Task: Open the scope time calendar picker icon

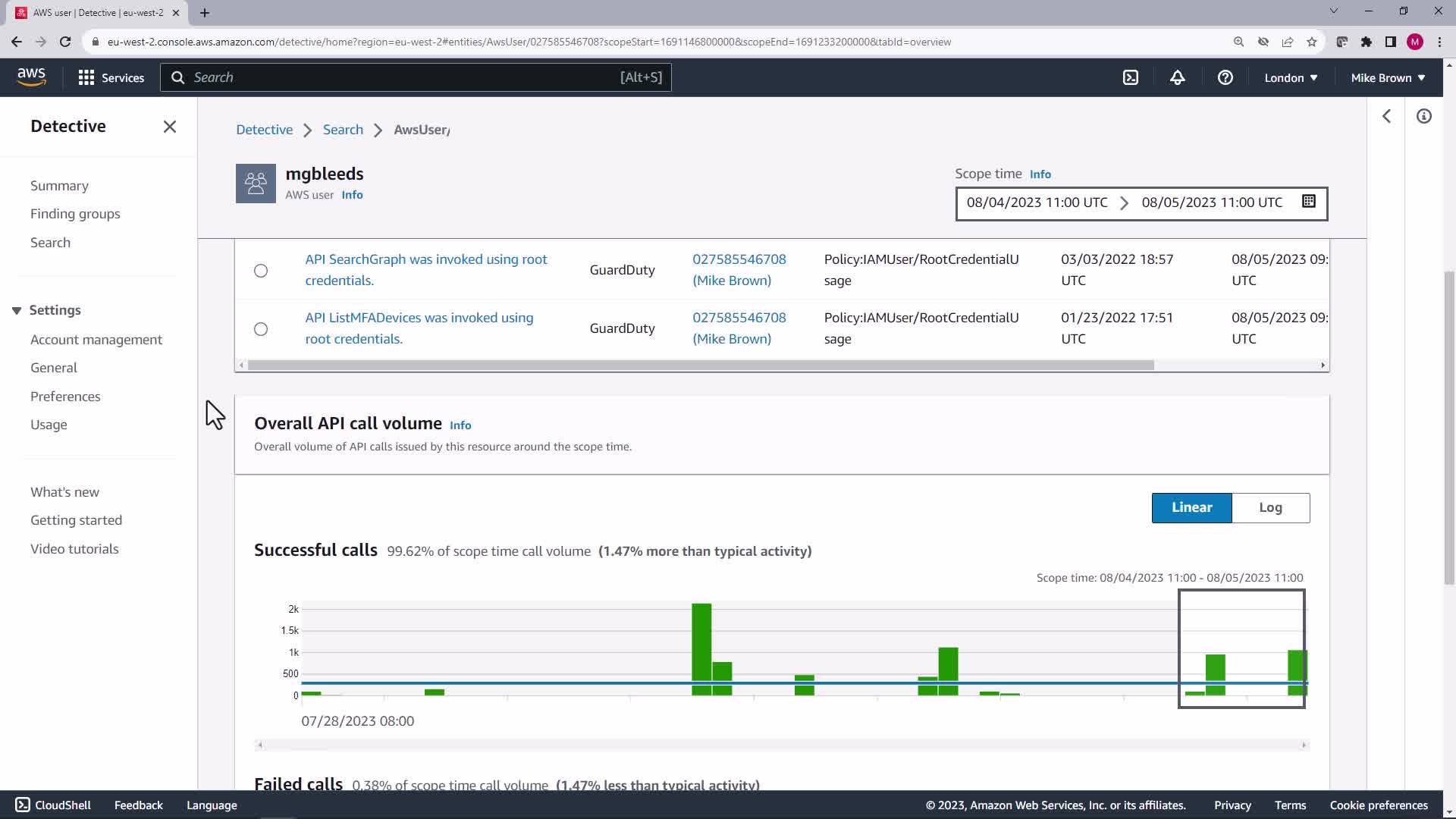Action: [1309, 202]
